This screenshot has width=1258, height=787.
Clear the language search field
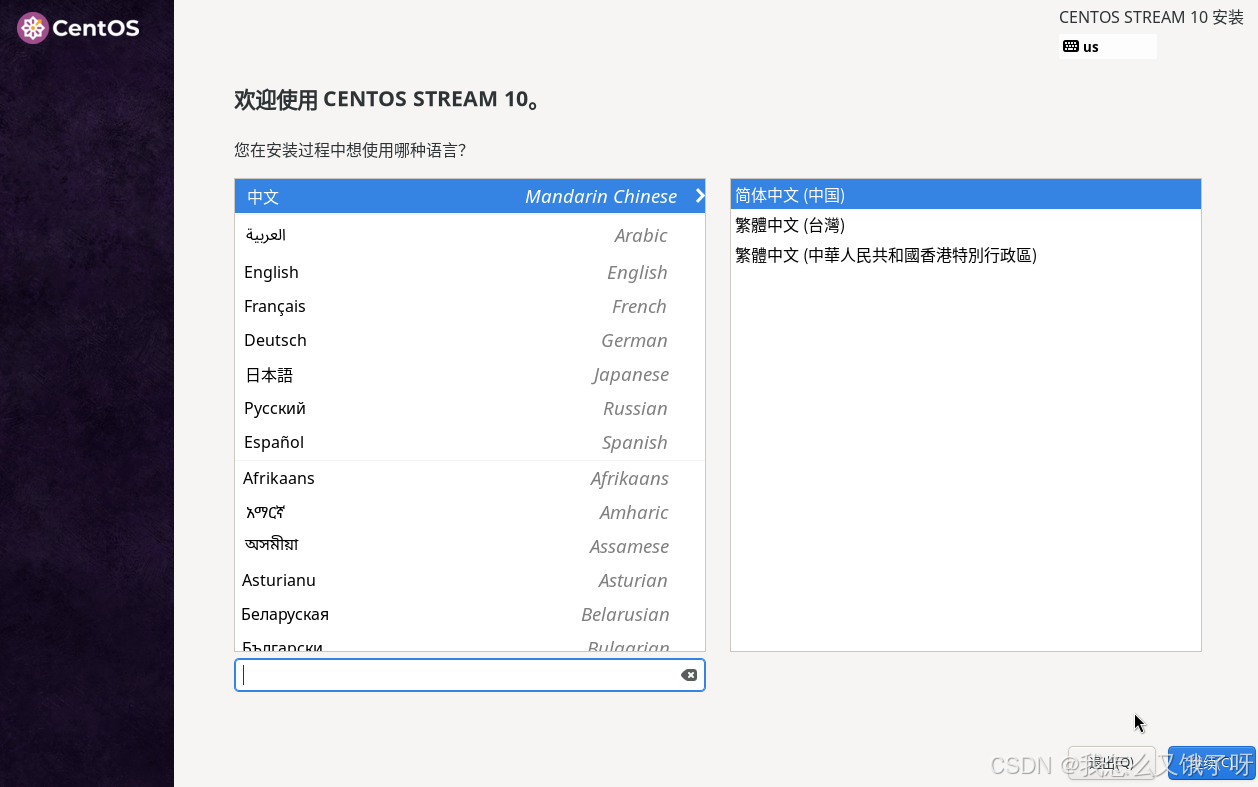(x=689, y=675)
